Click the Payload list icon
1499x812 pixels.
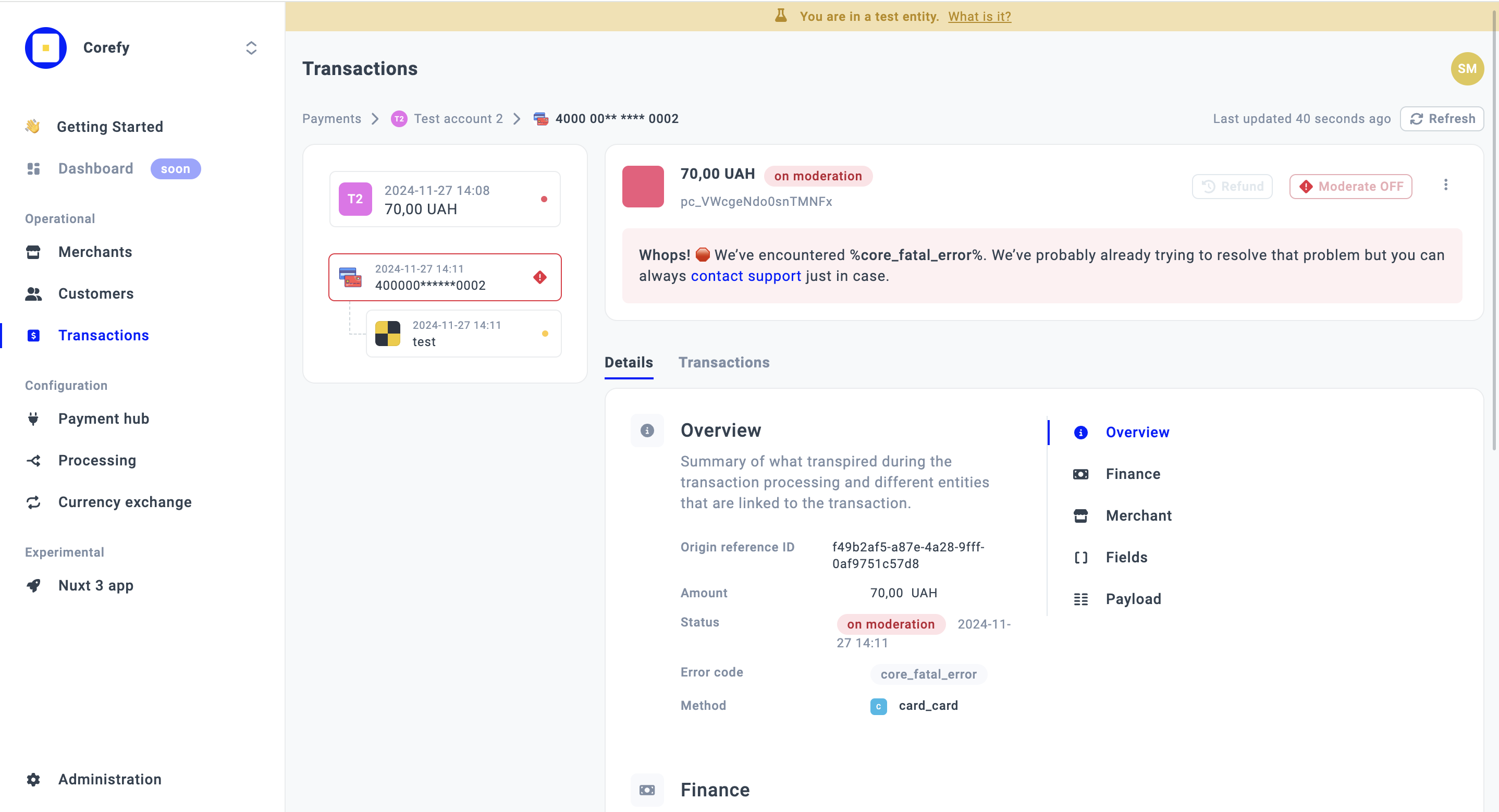click(x=1080, y=599)
